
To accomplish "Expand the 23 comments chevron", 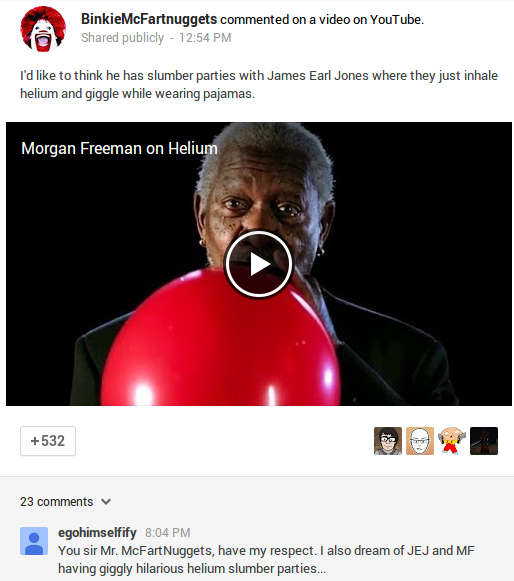I will (106, 502).
